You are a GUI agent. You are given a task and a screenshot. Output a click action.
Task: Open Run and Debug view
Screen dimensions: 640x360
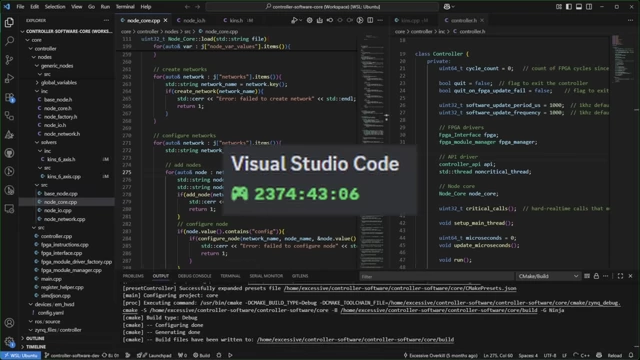pyautogui.click(x=9, y=78)
